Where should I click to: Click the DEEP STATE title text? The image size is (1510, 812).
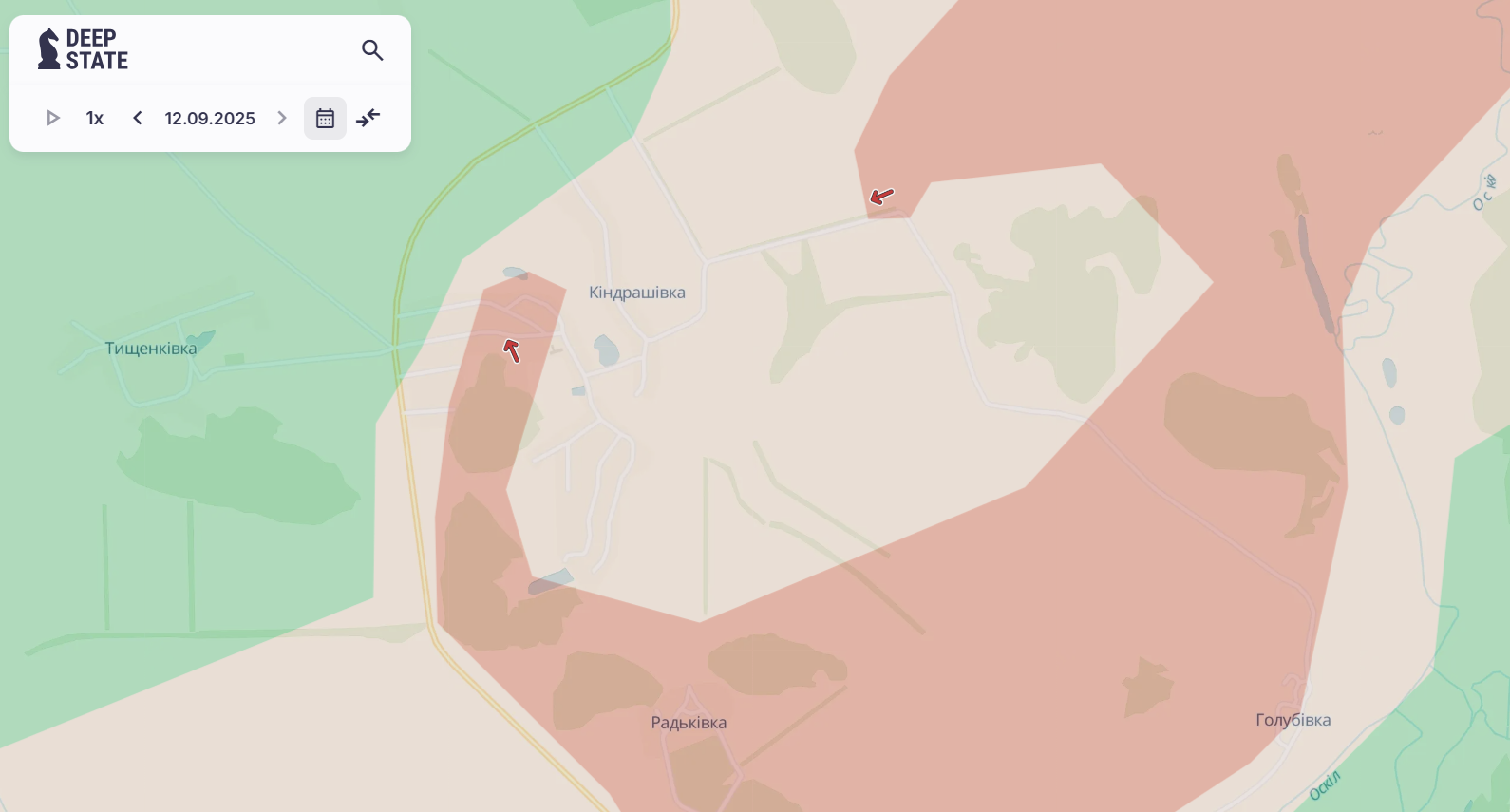(97, 49)
